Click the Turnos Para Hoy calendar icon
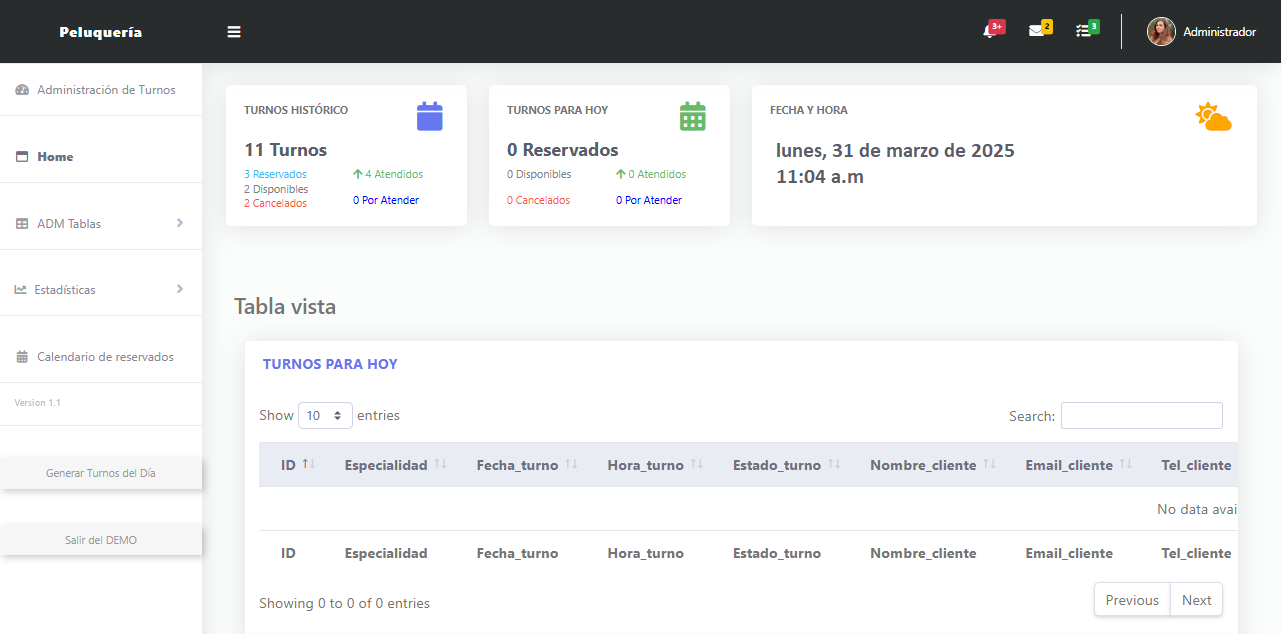 (692, 117)
